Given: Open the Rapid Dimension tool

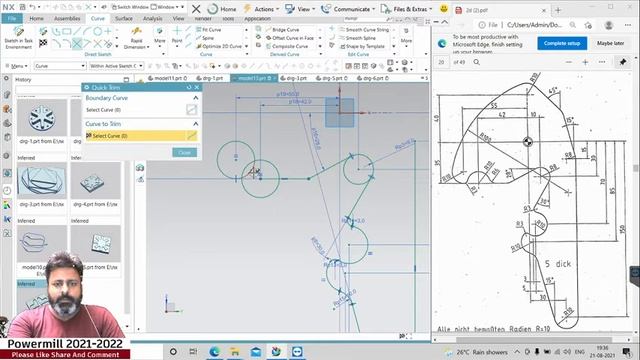Looking at the screenshot, I should point(136,38).
